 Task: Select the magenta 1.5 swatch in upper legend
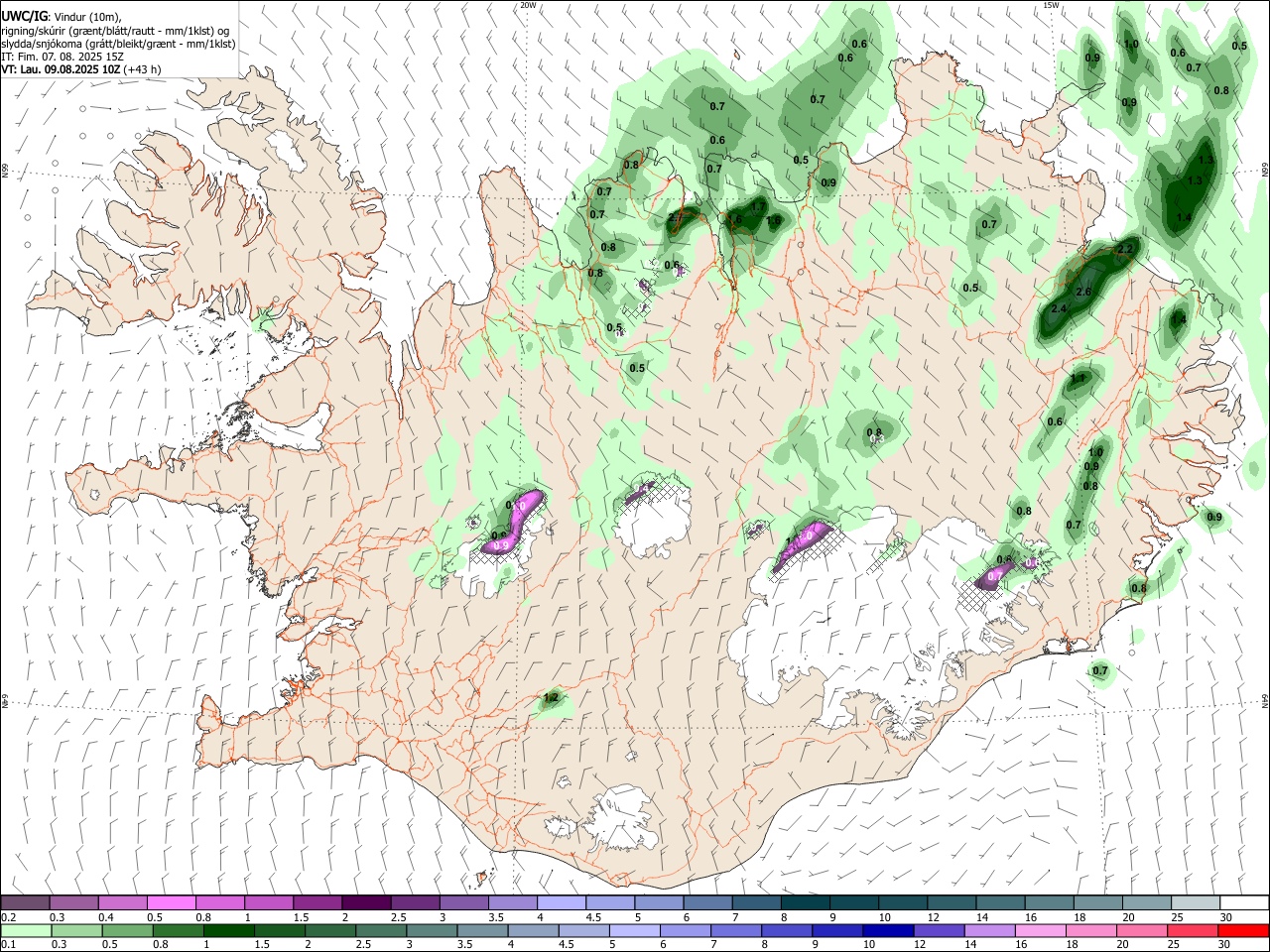coord(317,903)
